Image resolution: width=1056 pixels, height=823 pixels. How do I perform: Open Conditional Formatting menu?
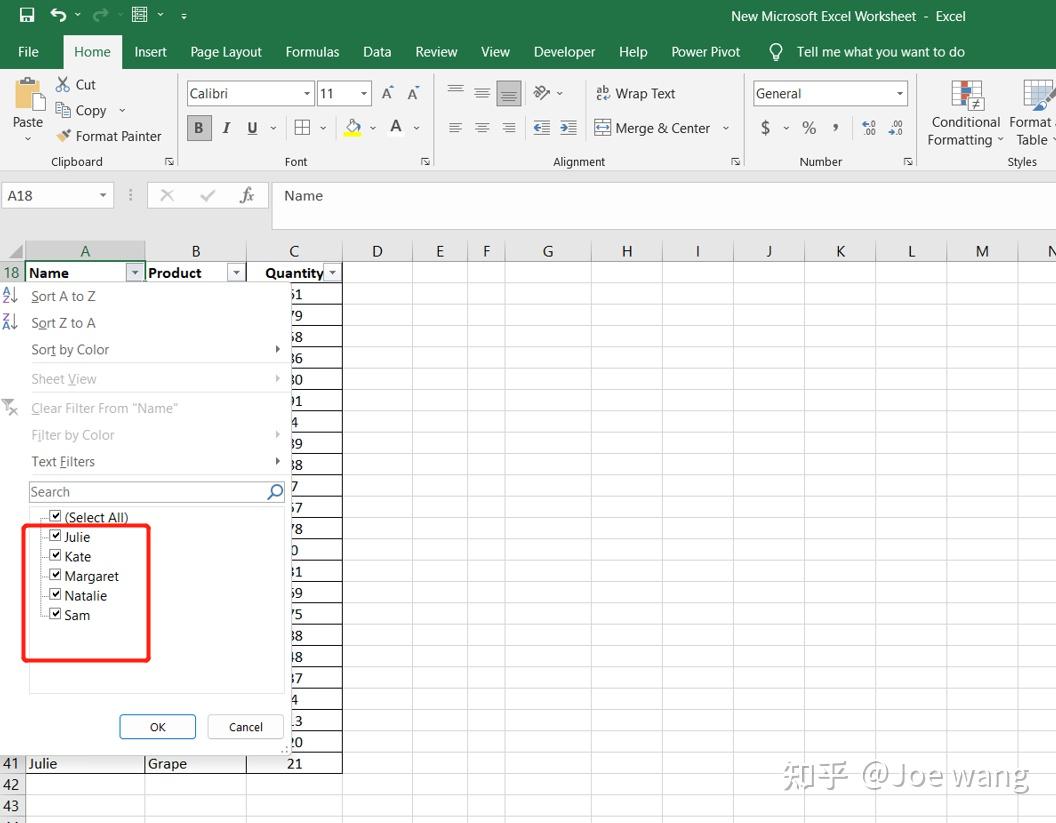(966, 113)
